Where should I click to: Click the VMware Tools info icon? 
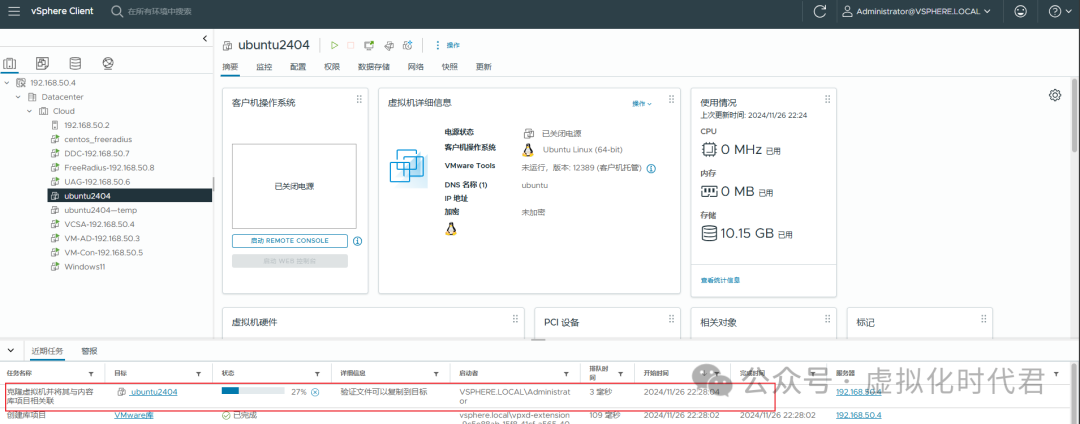651,168
